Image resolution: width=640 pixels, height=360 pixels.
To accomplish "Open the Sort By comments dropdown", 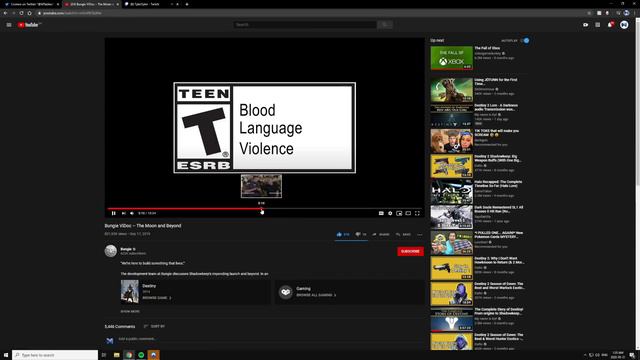I will point(154,326).
